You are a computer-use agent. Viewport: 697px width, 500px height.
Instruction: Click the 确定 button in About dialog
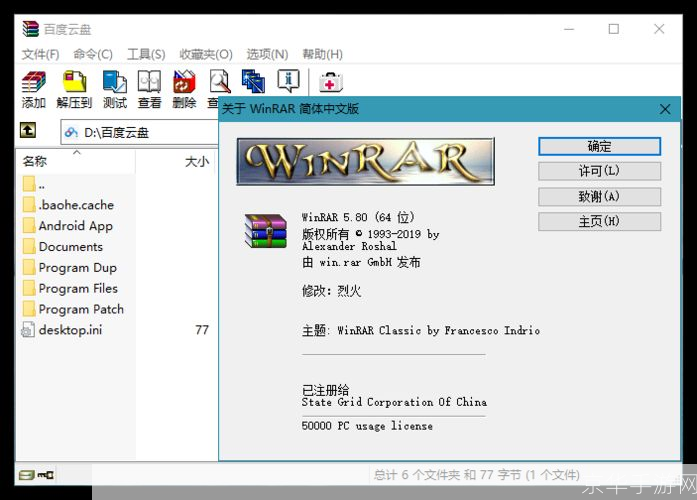pos(599,146)
